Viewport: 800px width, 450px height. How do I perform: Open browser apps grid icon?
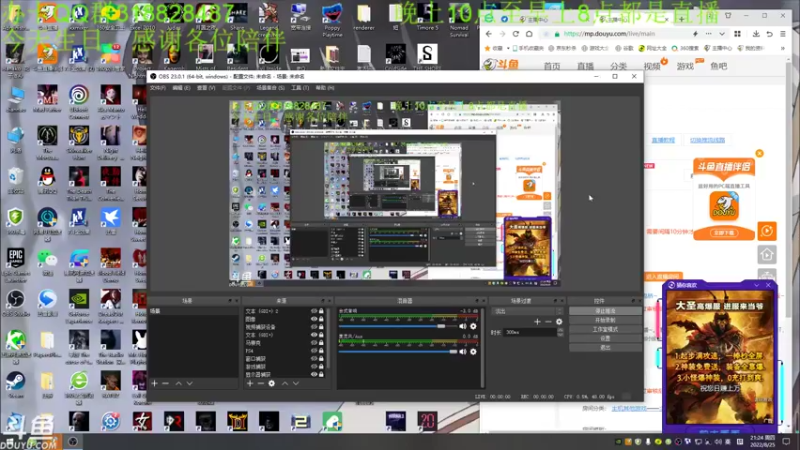click(x=737, y=34)
